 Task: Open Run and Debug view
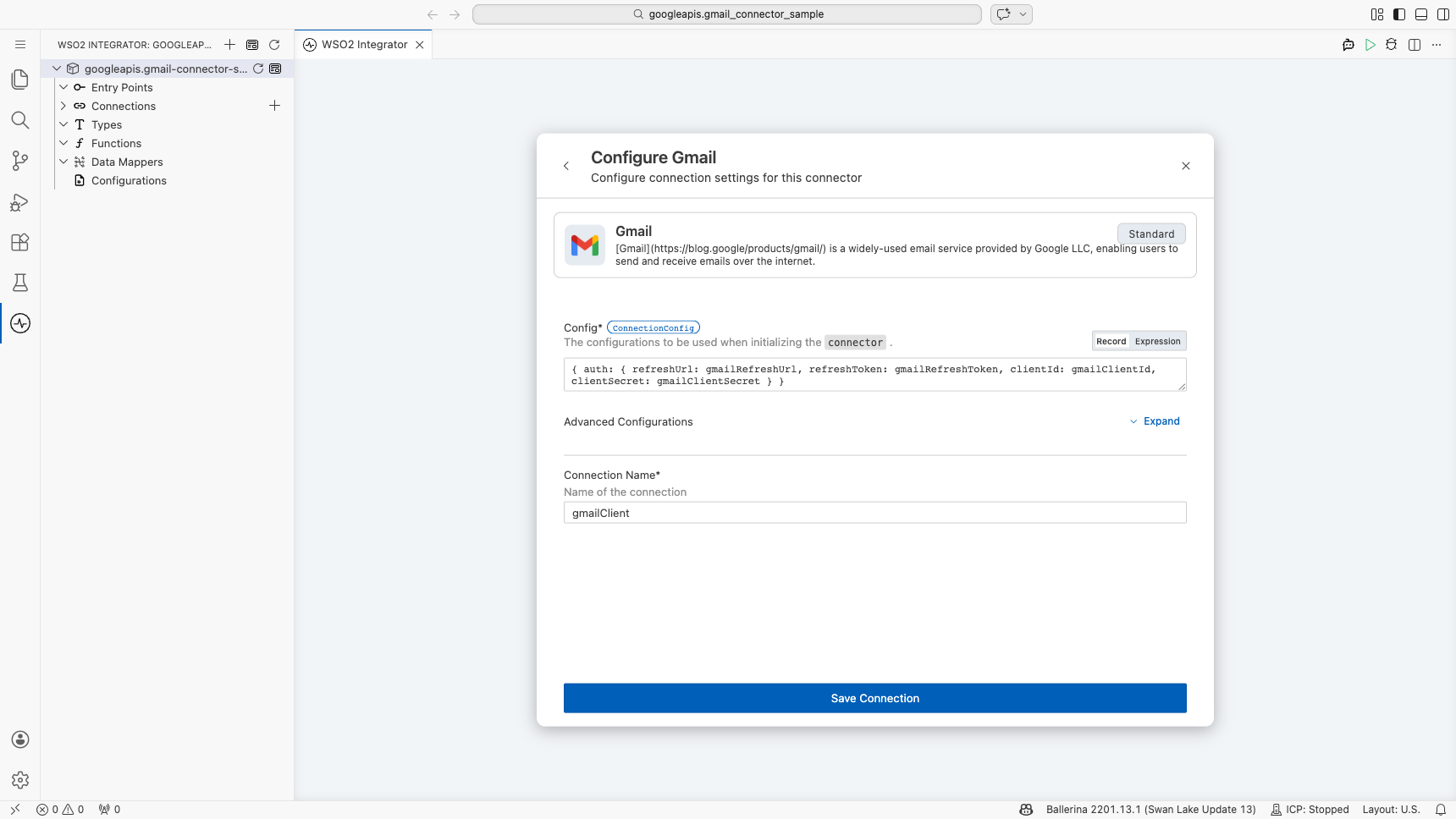pyautogui.click(x=20, y=201)
